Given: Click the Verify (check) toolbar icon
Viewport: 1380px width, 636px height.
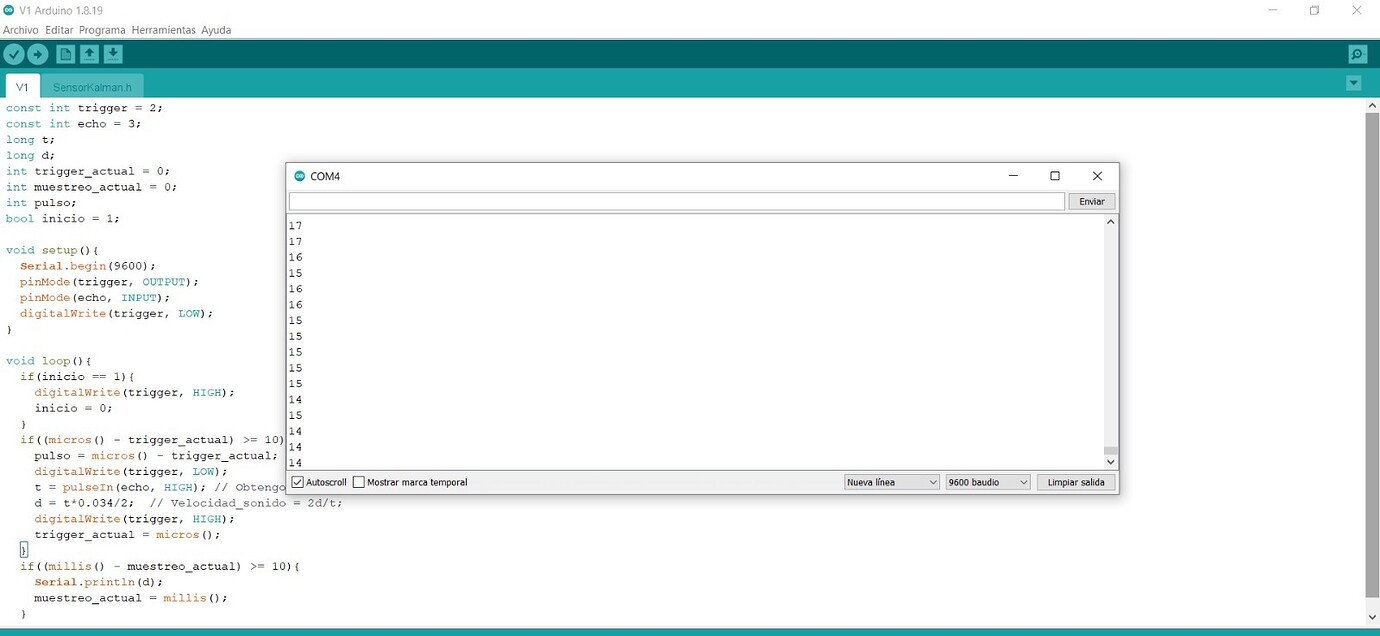Looking at the screenshot, I should [x=14, y=54].
